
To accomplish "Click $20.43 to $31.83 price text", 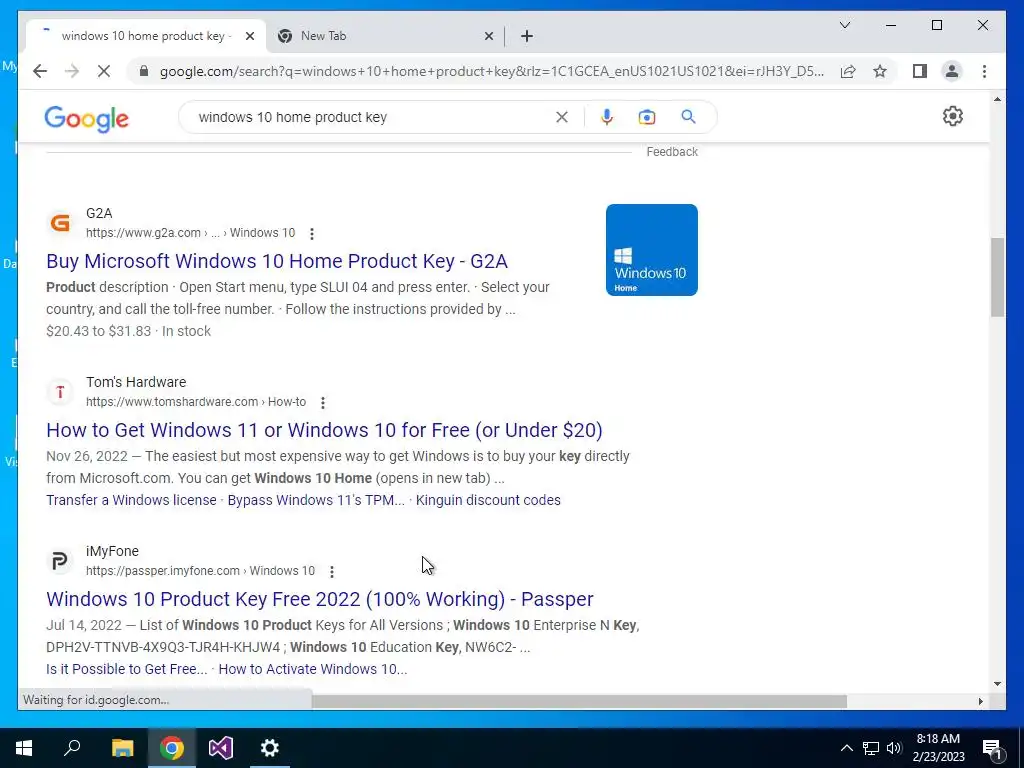I will 99,331.
